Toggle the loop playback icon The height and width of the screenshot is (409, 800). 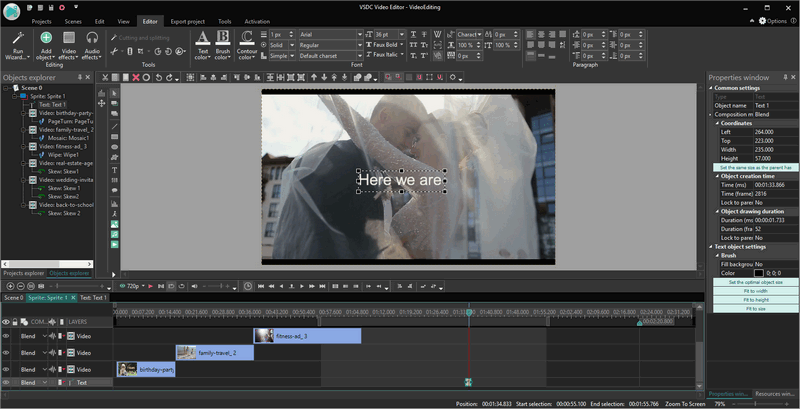click(182, 287)
